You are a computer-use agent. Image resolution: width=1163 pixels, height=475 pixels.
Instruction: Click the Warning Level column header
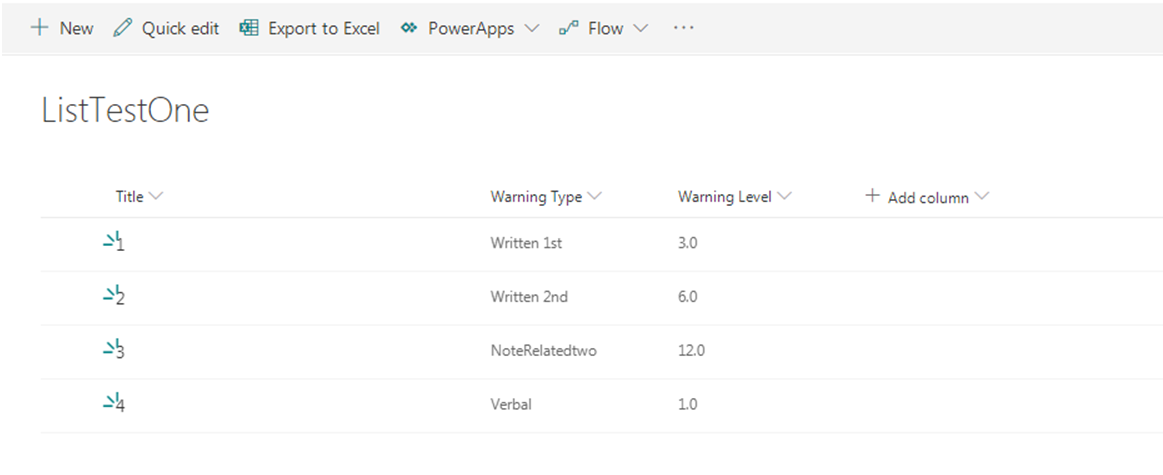tap(725, 197)
